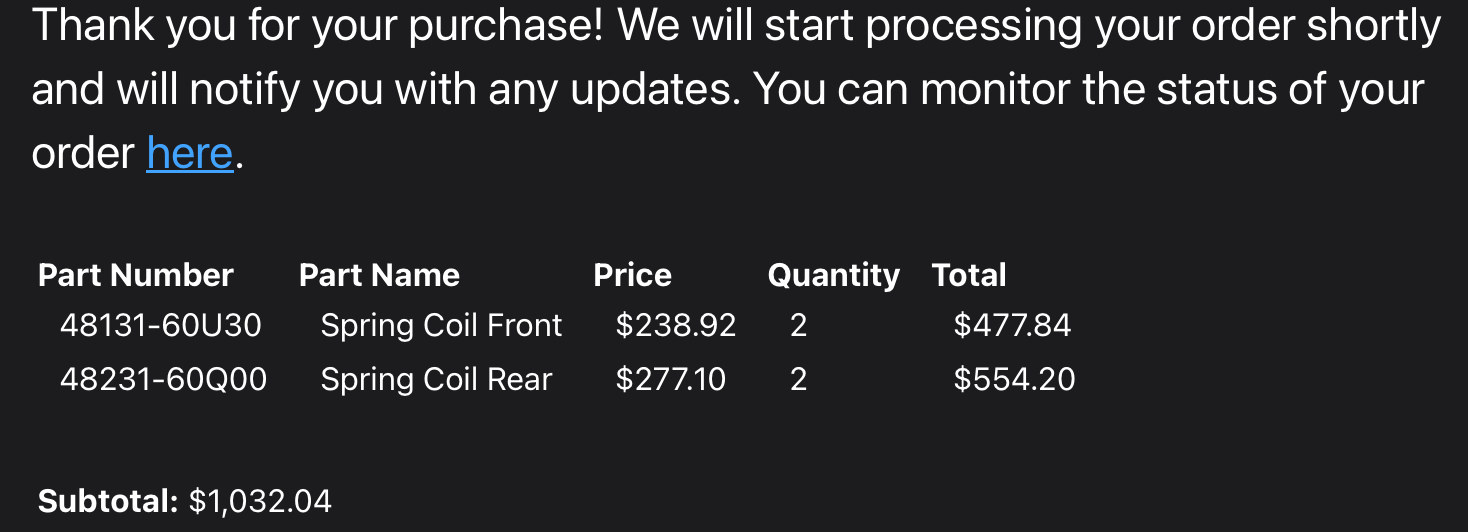Click quantity 2 for Spring Coil Rear
This screenshot has height=532, width=1468.
(798, 379)
